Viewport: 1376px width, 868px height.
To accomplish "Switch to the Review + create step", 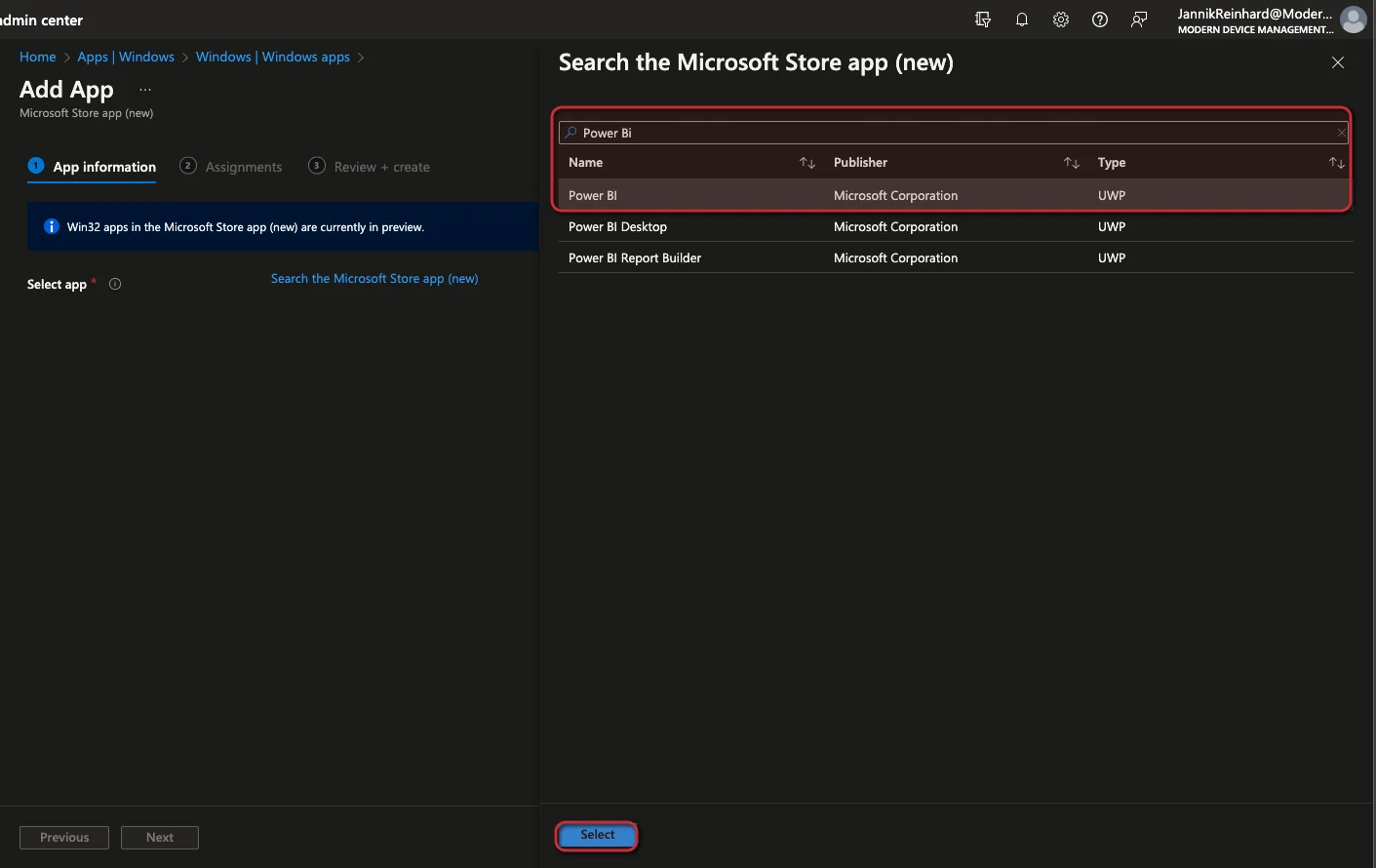I will tap(369, 167).
